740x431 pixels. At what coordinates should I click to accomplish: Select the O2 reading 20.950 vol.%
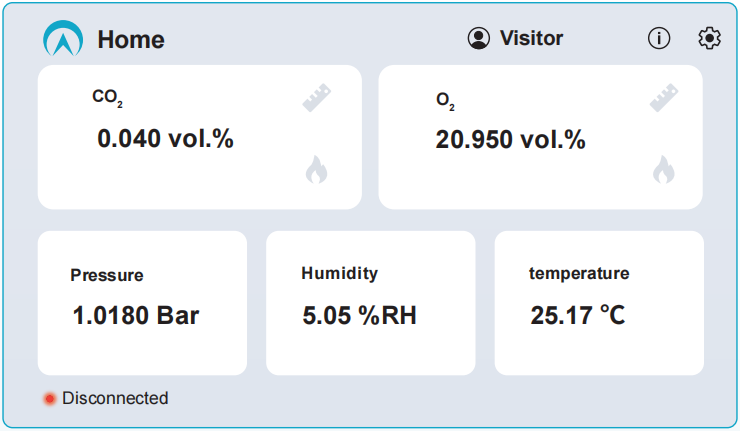[510, 140]
